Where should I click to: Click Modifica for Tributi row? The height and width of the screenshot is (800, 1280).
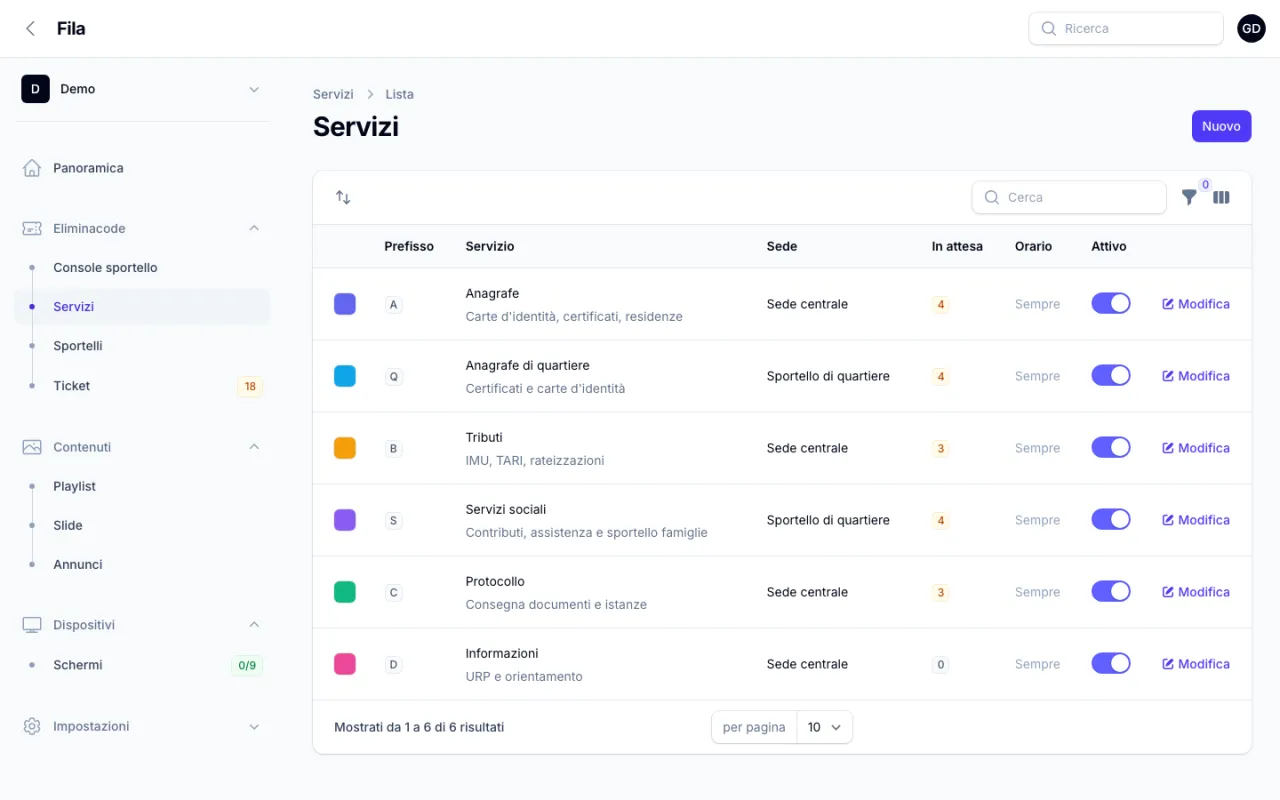pyautogui.click(x=1196, y=448)
